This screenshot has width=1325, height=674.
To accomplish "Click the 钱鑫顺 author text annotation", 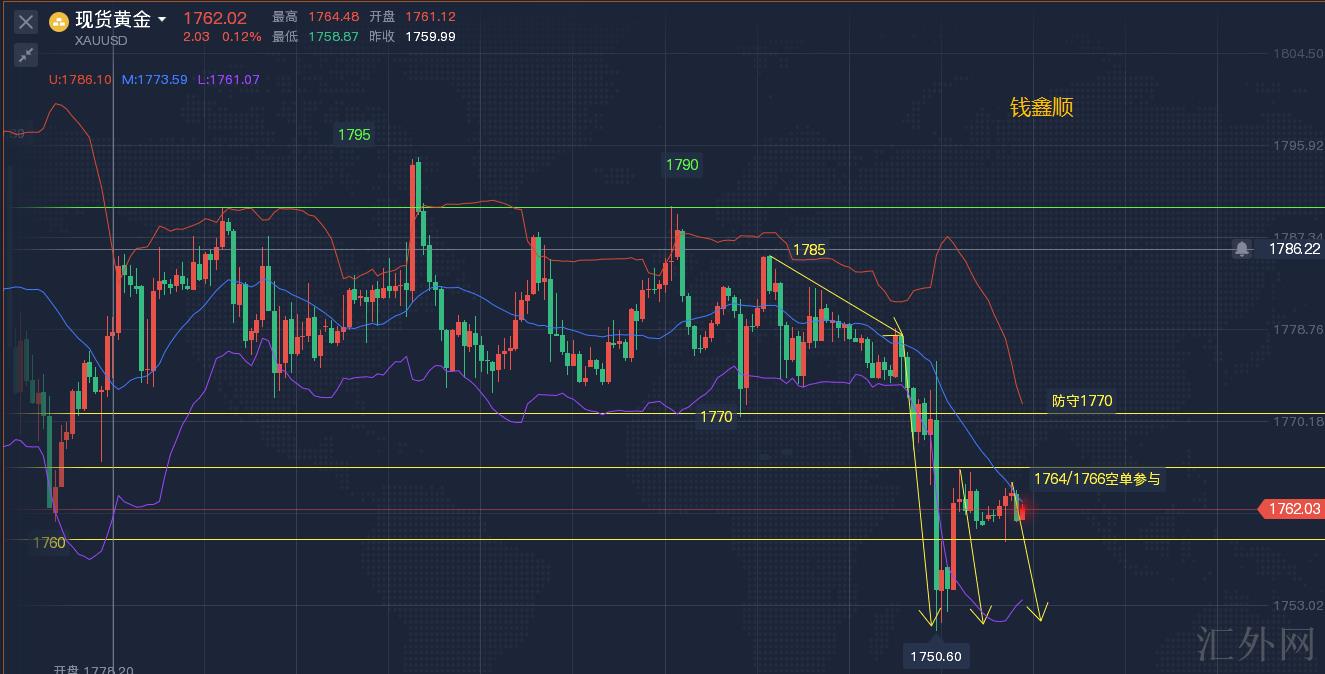I will click(1041, 108).
